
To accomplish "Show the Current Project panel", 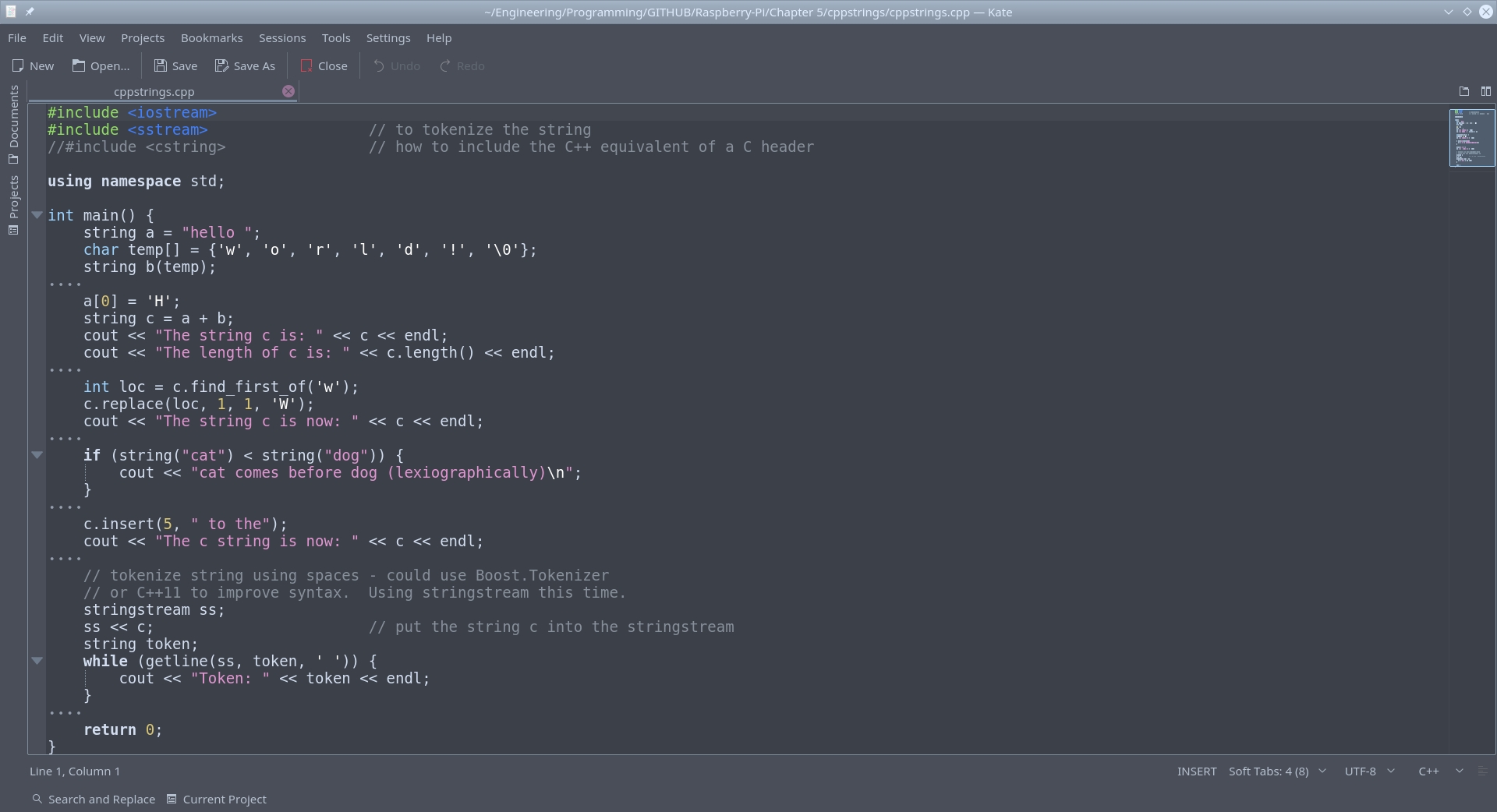I will pos(217,800).
